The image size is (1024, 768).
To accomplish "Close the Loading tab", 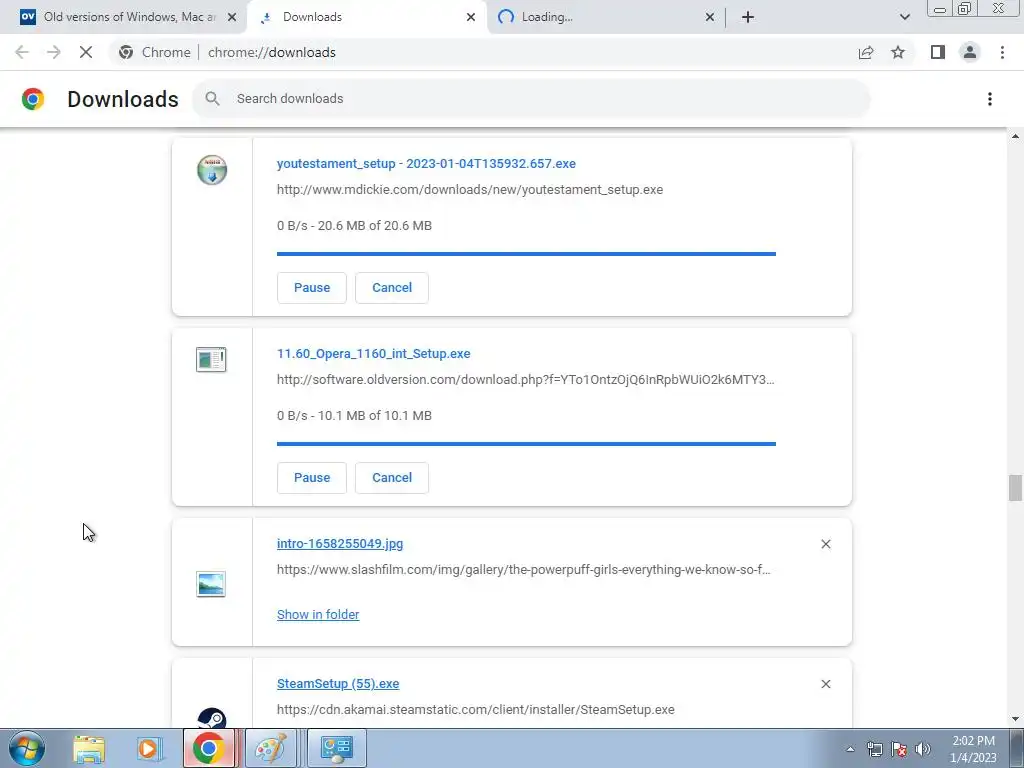I will [x=710, y=17].
